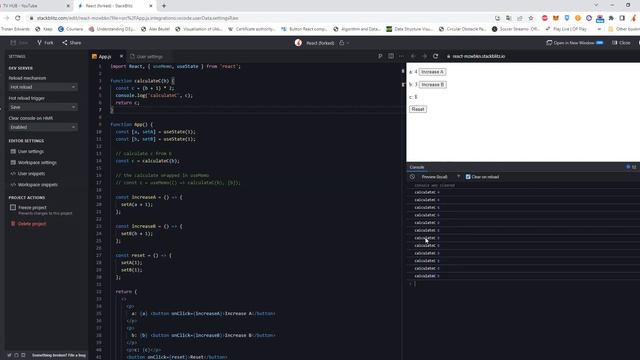
Task: Click the console filter funnel icon
Action: [x=458, y=177]
